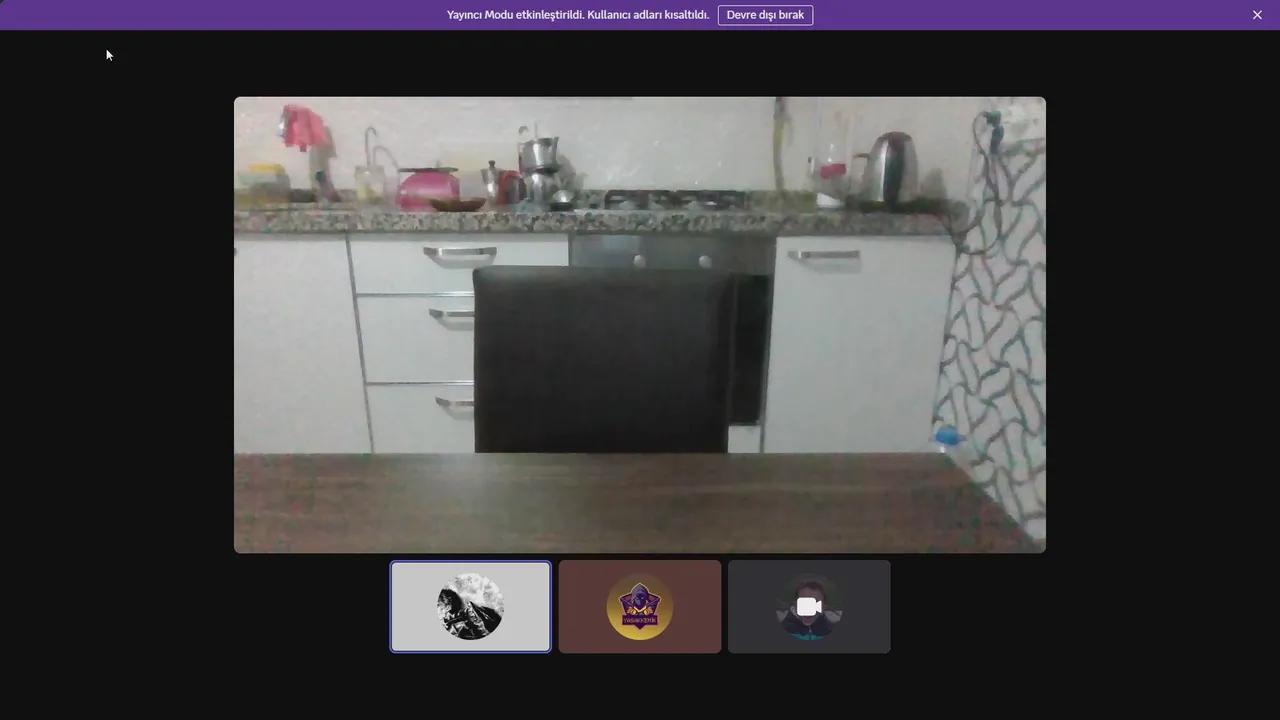This screenshot has height=720, width=1280.
Task: Select the participant tile with black-and-white avatar
Action: (470, 606)
